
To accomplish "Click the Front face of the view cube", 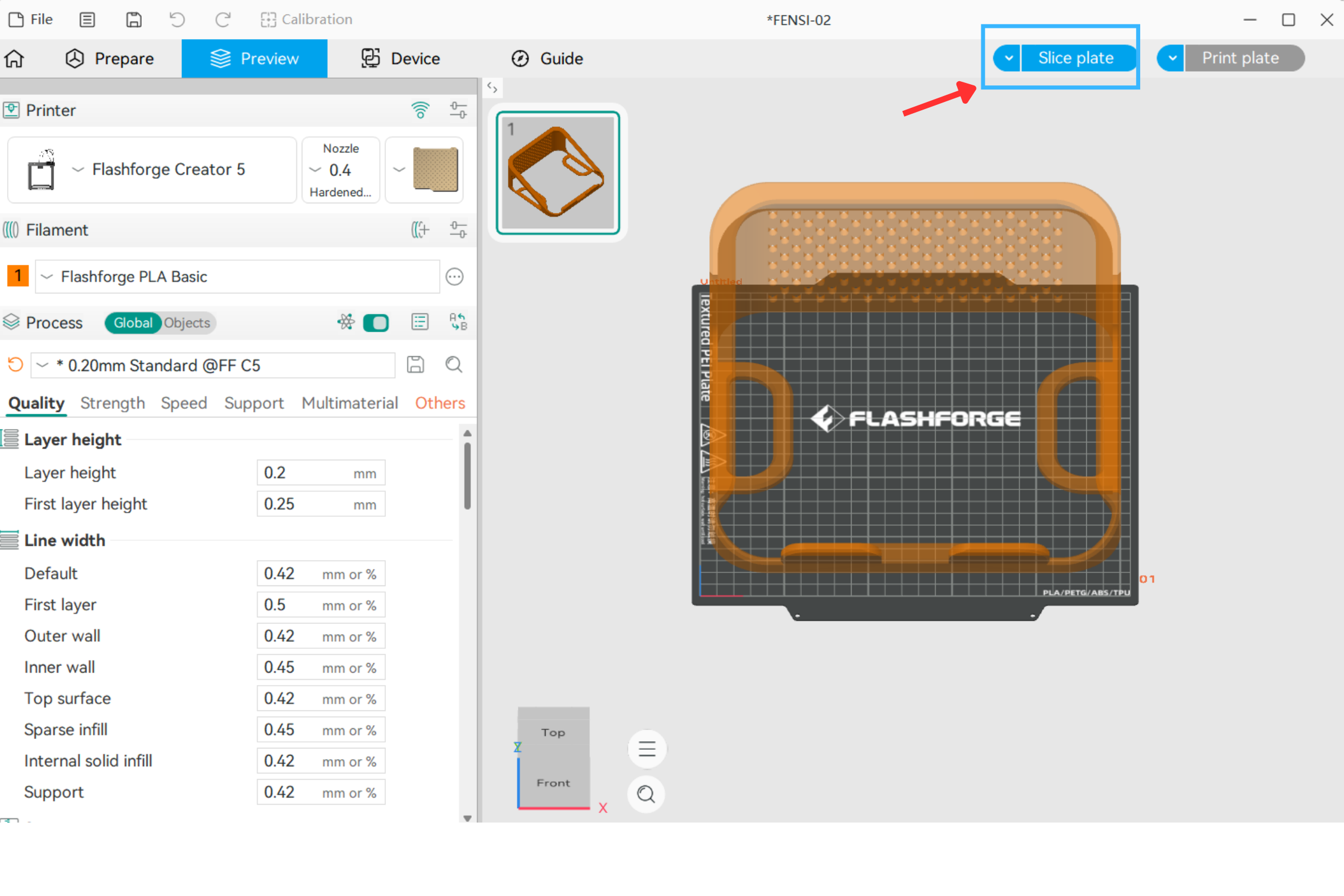I will [553, 783].
